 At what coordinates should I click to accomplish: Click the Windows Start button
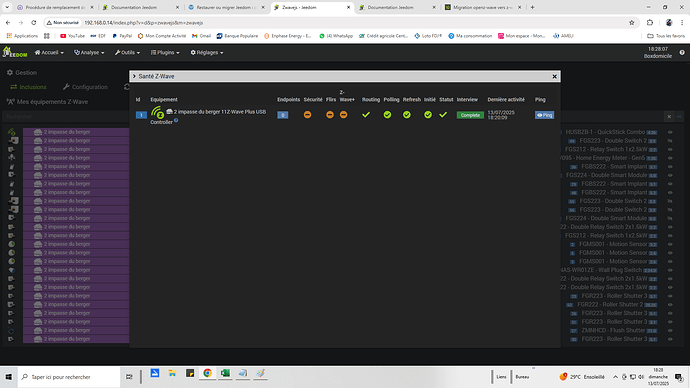tap(8, 377)
